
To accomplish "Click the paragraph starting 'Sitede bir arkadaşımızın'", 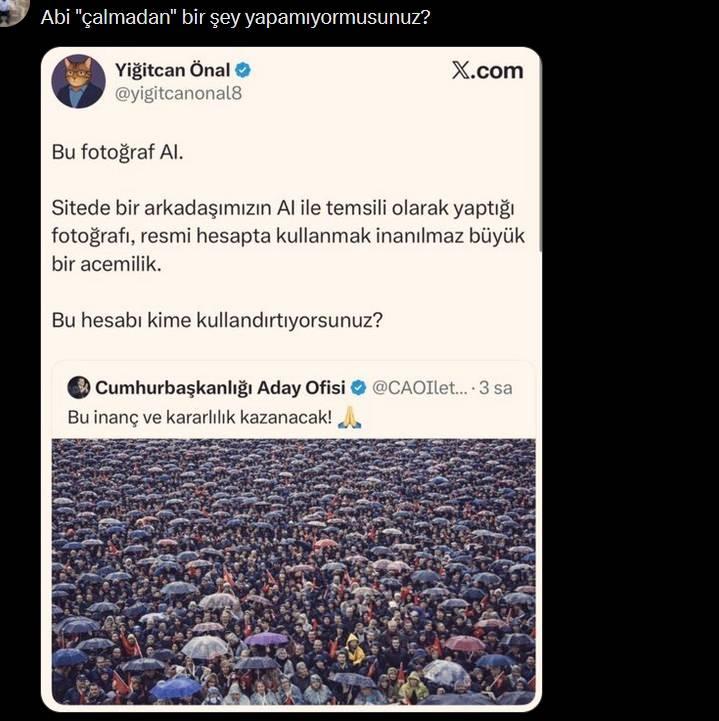I will [x=288, y=236].
